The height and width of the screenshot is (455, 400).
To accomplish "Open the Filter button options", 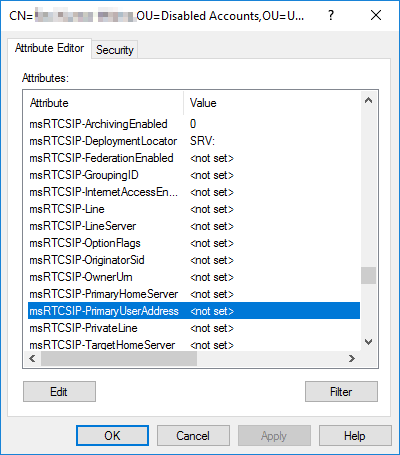I will coord(341,392).
